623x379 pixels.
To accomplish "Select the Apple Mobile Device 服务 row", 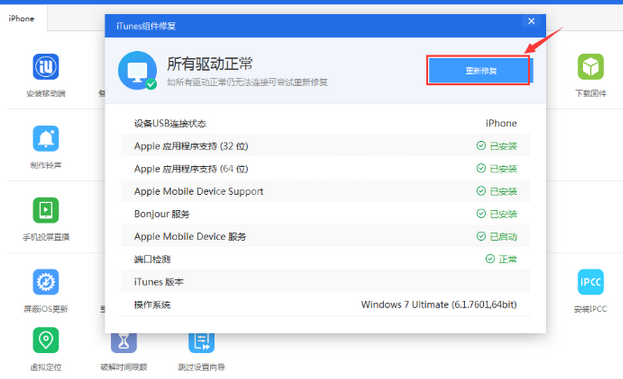I will pos(325,236).
